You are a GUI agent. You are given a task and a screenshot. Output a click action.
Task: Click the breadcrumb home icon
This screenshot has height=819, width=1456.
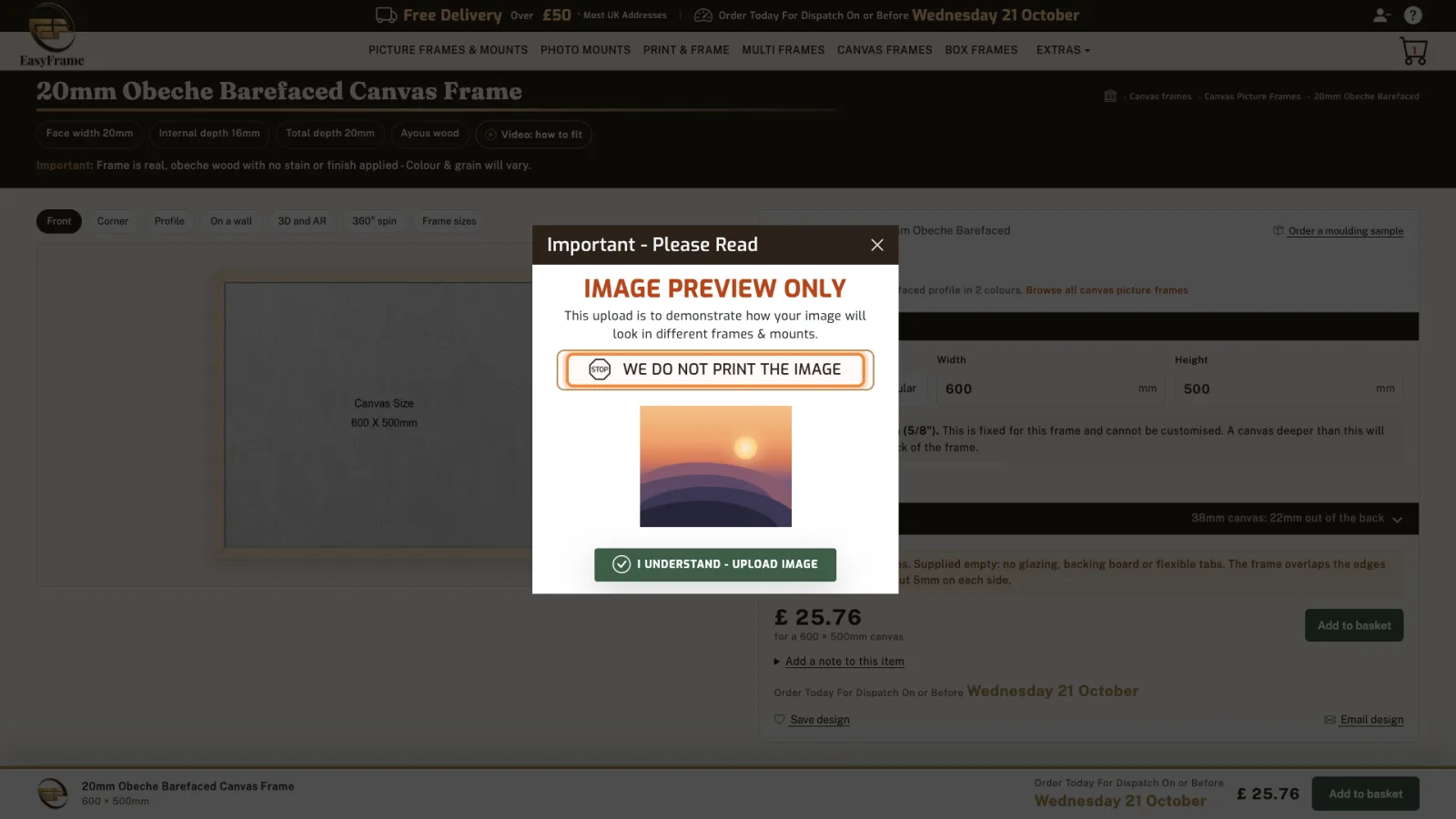1110,96
